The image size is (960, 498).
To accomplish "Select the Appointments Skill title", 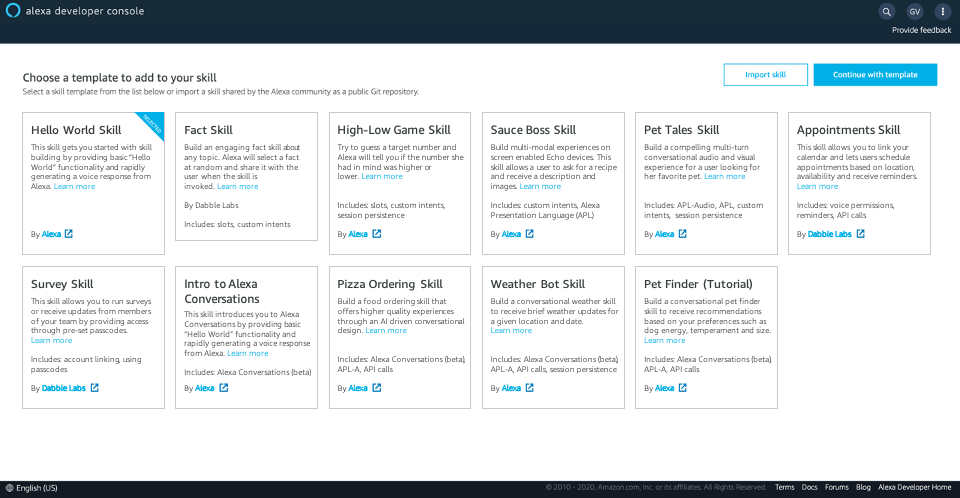I will (849, 130).
